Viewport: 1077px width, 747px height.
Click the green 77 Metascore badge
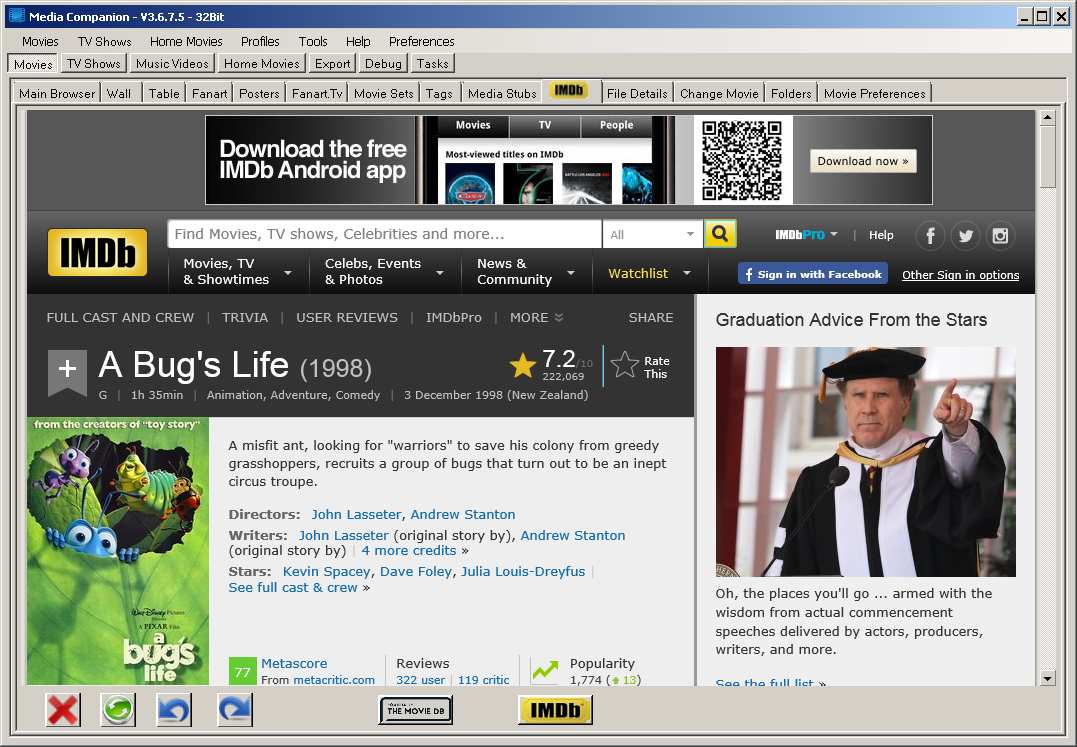[242, 671]
